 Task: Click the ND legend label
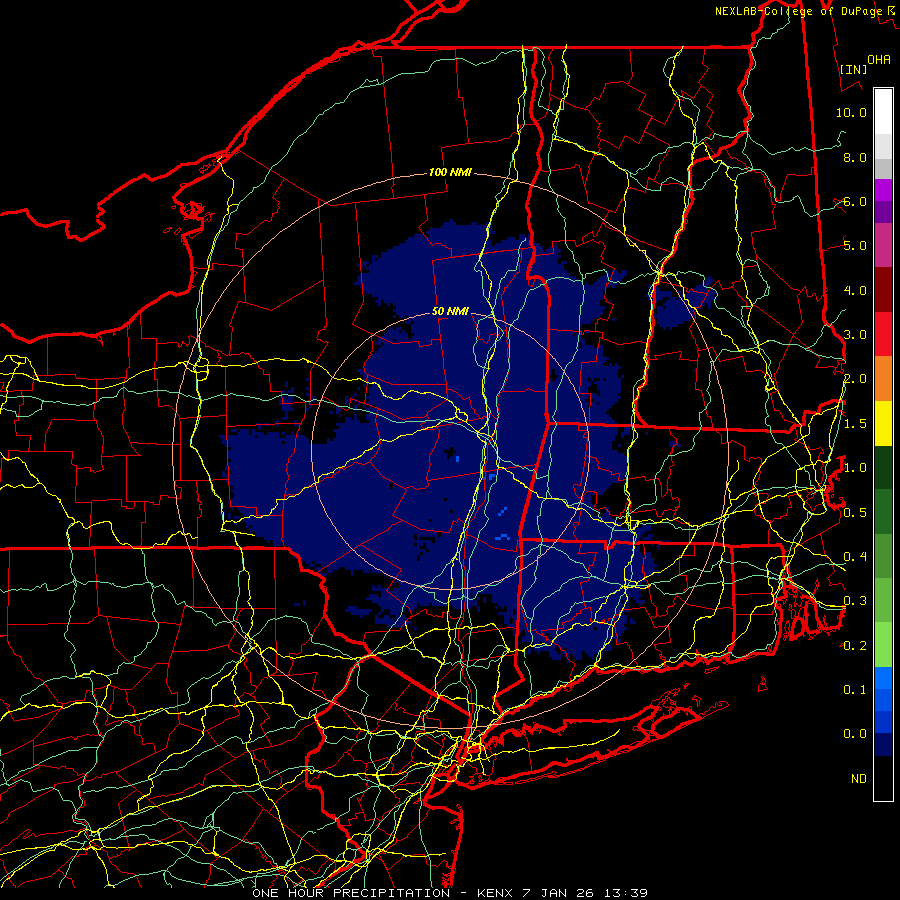pyautogui.click(x=859, y=779)
